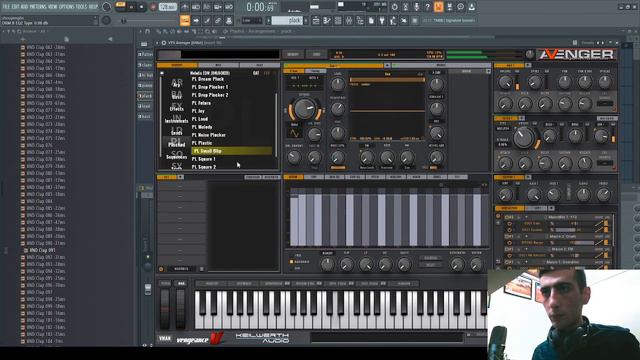
Task: Click the transport stop button
Action: (141, 7)
